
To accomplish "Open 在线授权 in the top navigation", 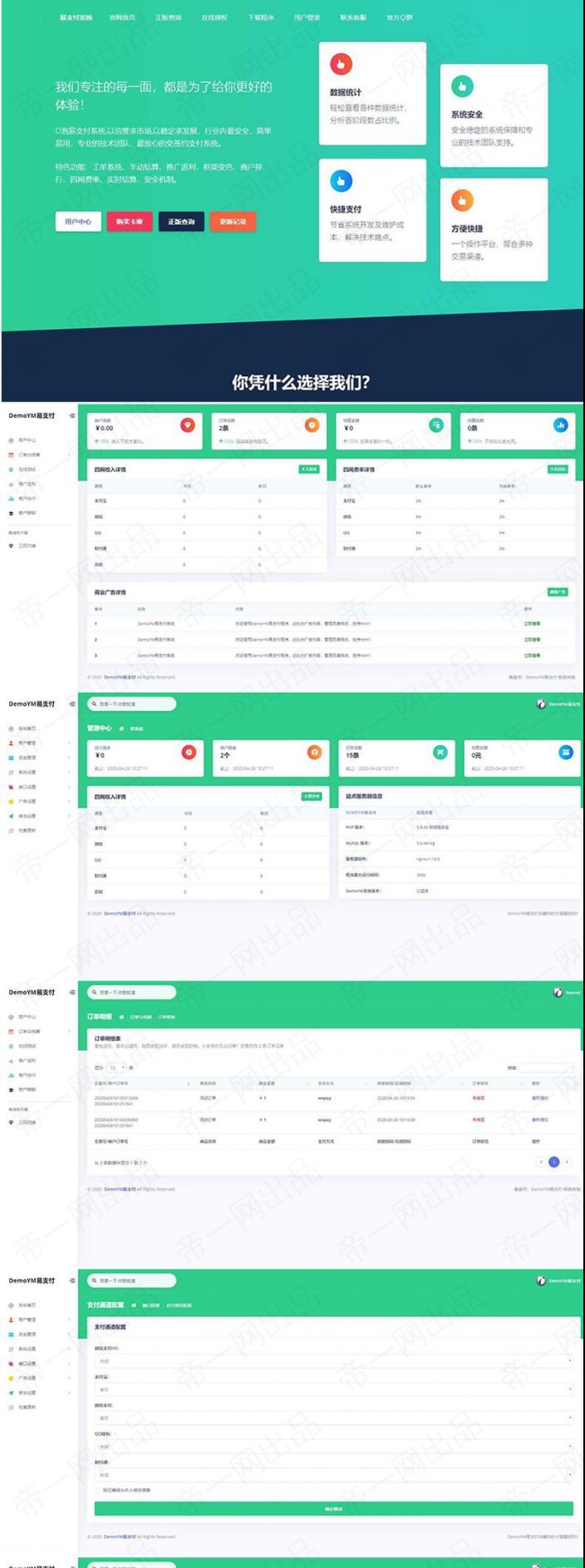I will pyautogui.click(x=214, y=17).
